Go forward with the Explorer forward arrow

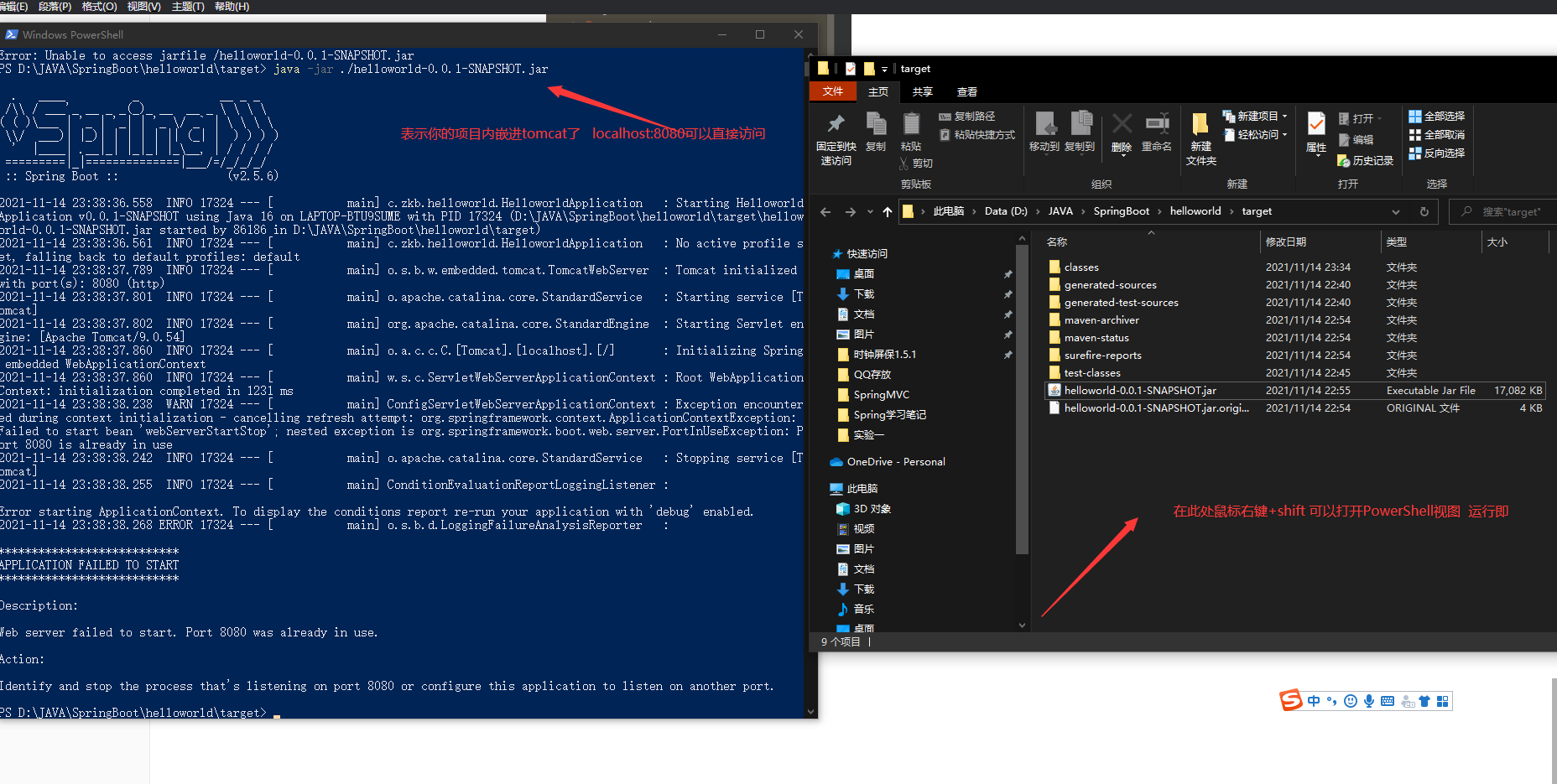851,212
